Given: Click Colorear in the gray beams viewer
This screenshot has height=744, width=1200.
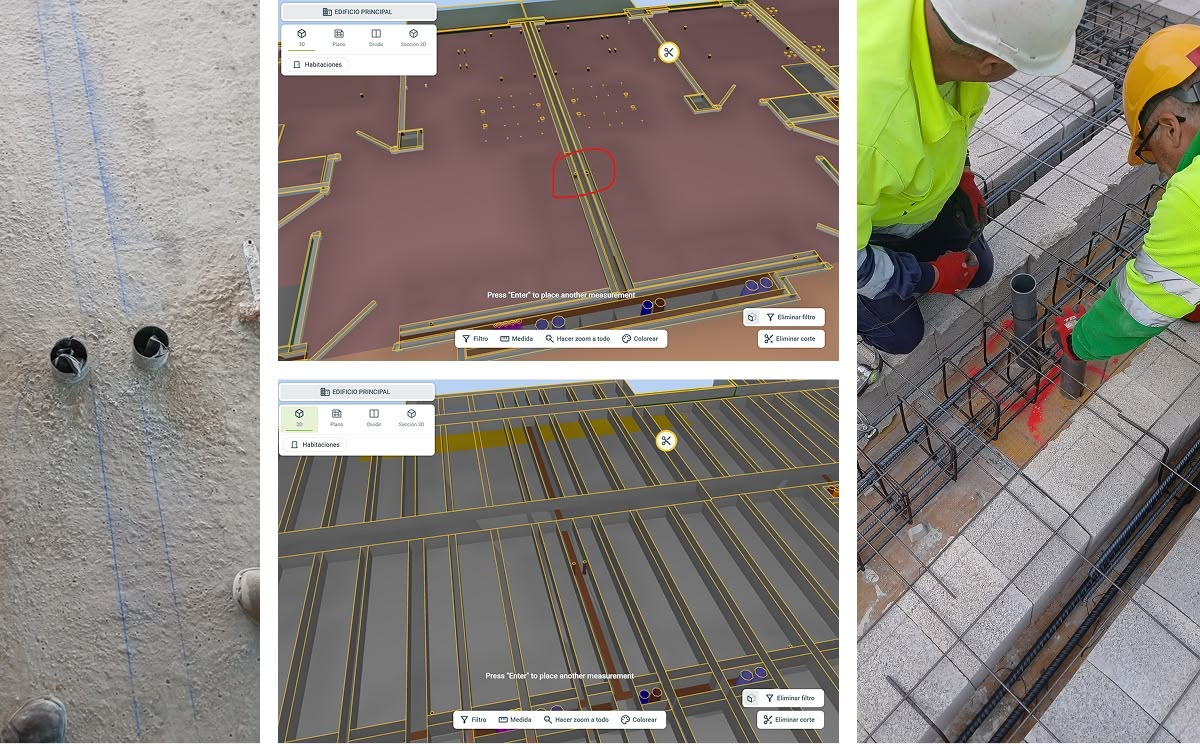Looking at the screenshot, I should point(639,720).
